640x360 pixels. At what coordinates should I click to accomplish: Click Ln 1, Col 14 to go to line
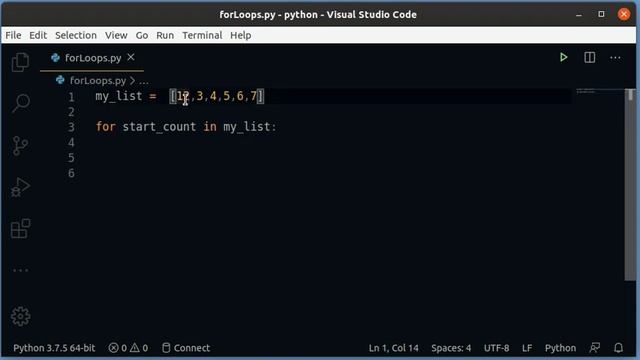(393, 348)
